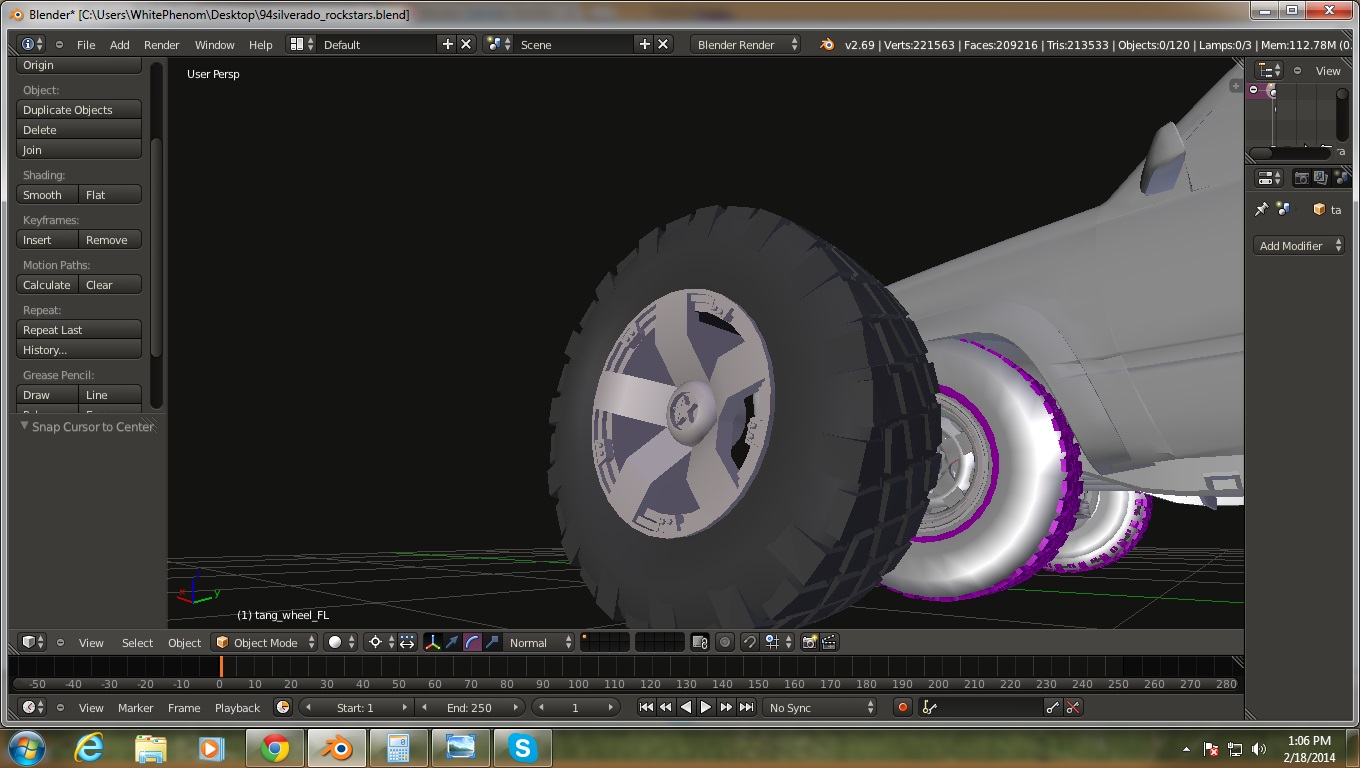Open the Scene browse selector icon

[x=498, y=44]
